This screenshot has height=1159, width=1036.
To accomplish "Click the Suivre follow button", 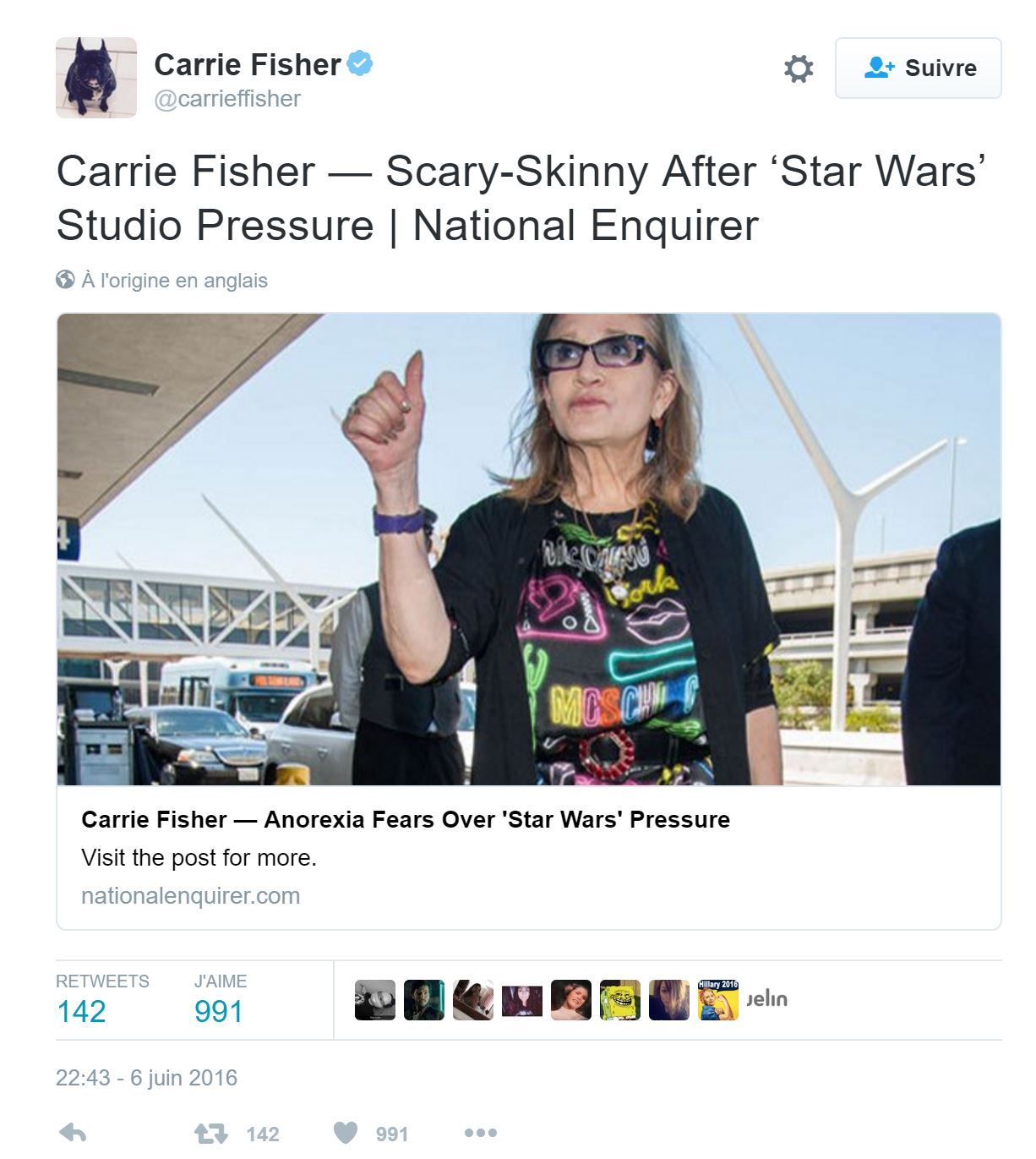I will (x=918, y=68).
